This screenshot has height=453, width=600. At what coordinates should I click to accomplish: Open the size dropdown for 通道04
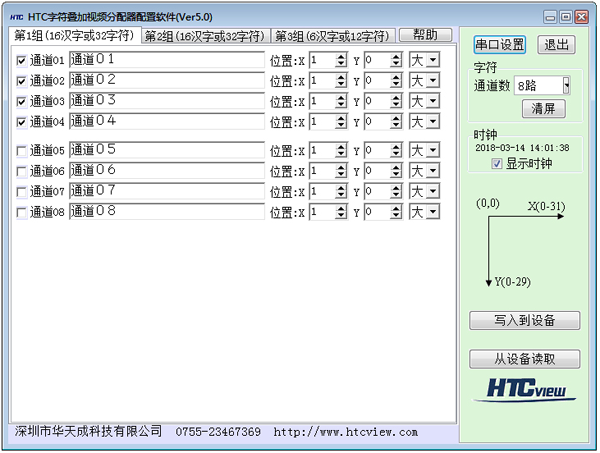(x=433, y=122)
